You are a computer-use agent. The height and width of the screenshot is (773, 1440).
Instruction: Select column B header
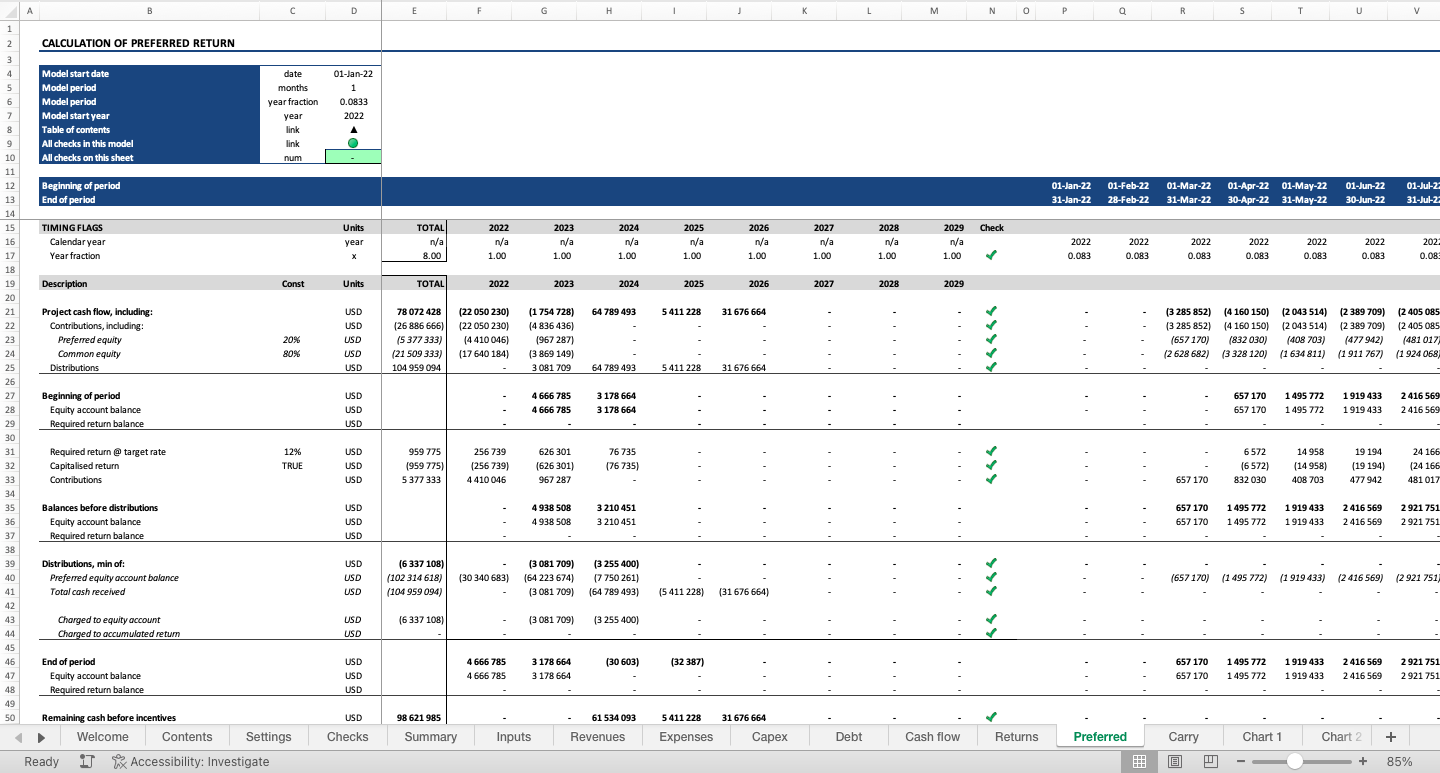tap(149, 11)
